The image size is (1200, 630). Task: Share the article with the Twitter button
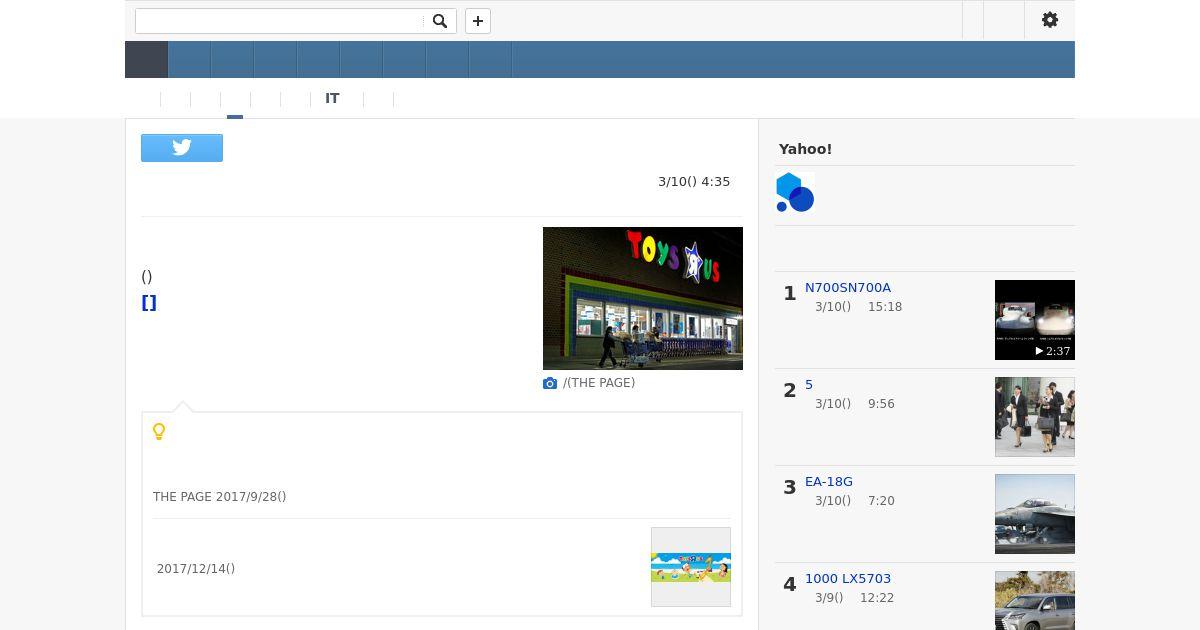(x=182, y=148)
